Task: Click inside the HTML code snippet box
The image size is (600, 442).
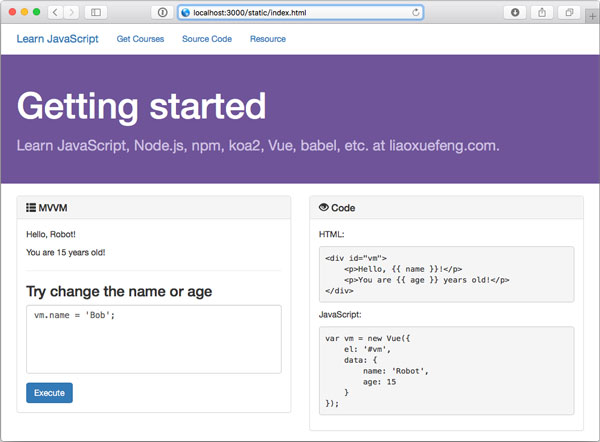Action: (445, 273)
